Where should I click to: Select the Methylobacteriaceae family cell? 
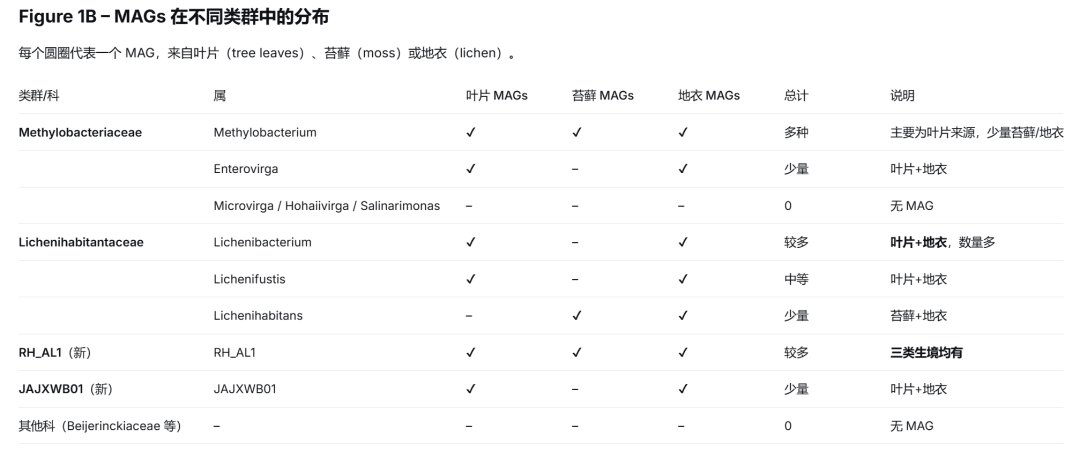[x=80, y=132]
